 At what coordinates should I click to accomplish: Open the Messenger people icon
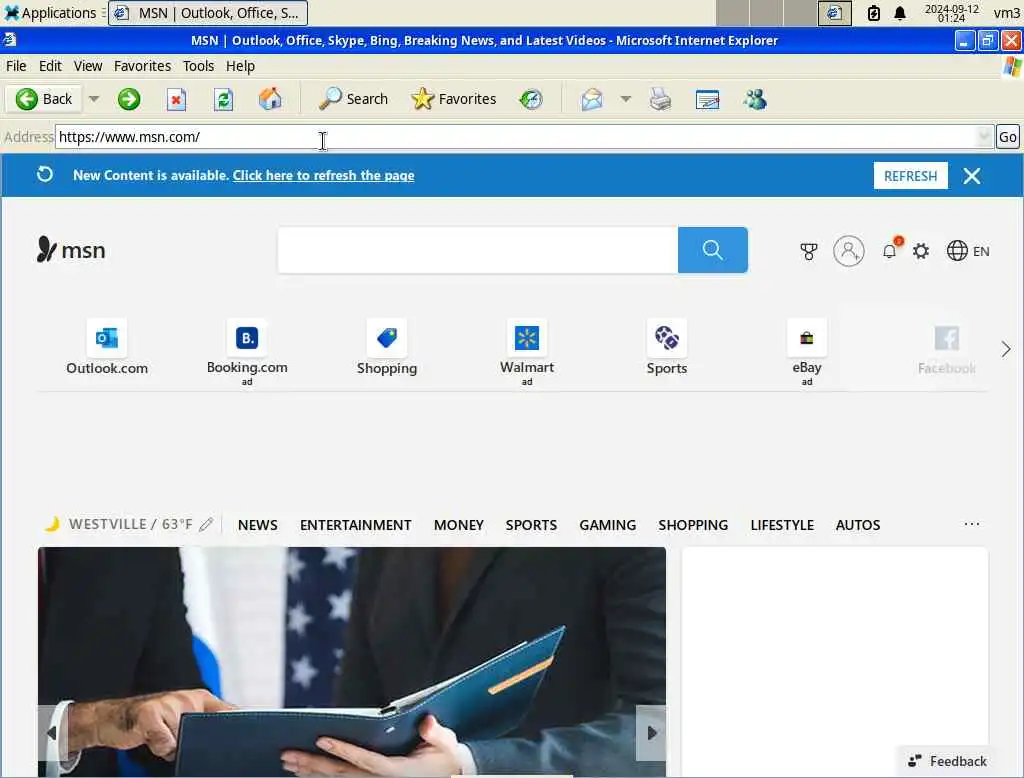pos(754,99)
